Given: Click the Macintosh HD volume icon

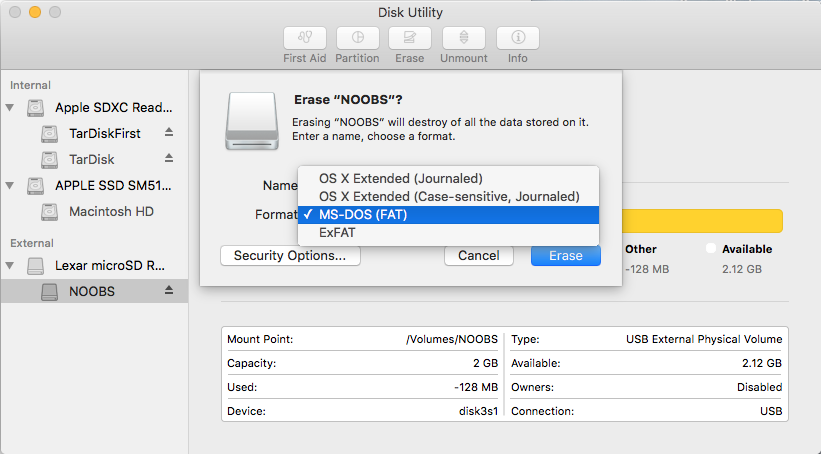Looking at the screenshot, I should (49, 212).
